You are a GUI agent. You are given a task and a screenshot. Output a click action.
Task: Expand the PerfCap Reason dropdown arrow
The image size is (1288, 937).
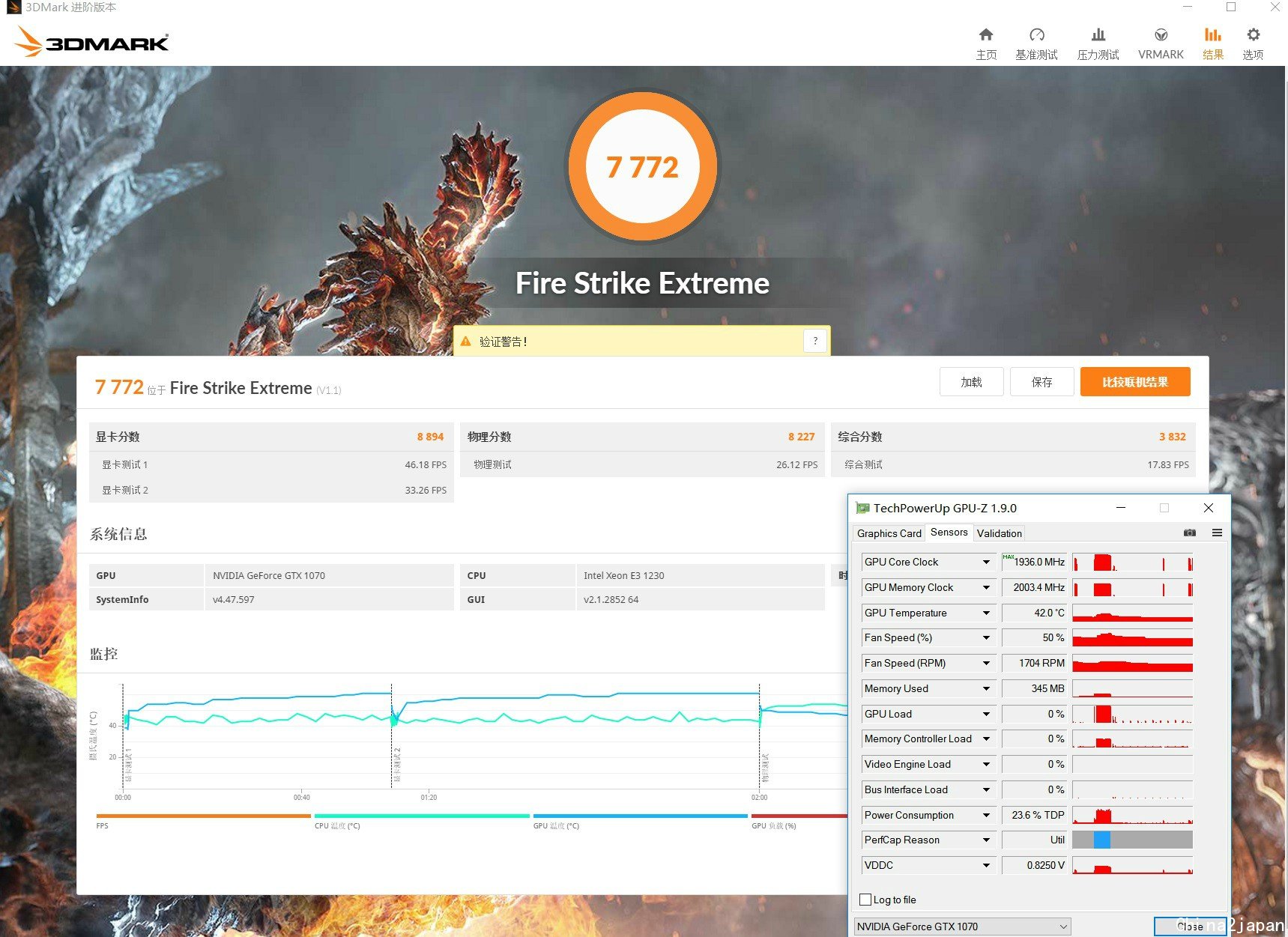coord(986,840)
